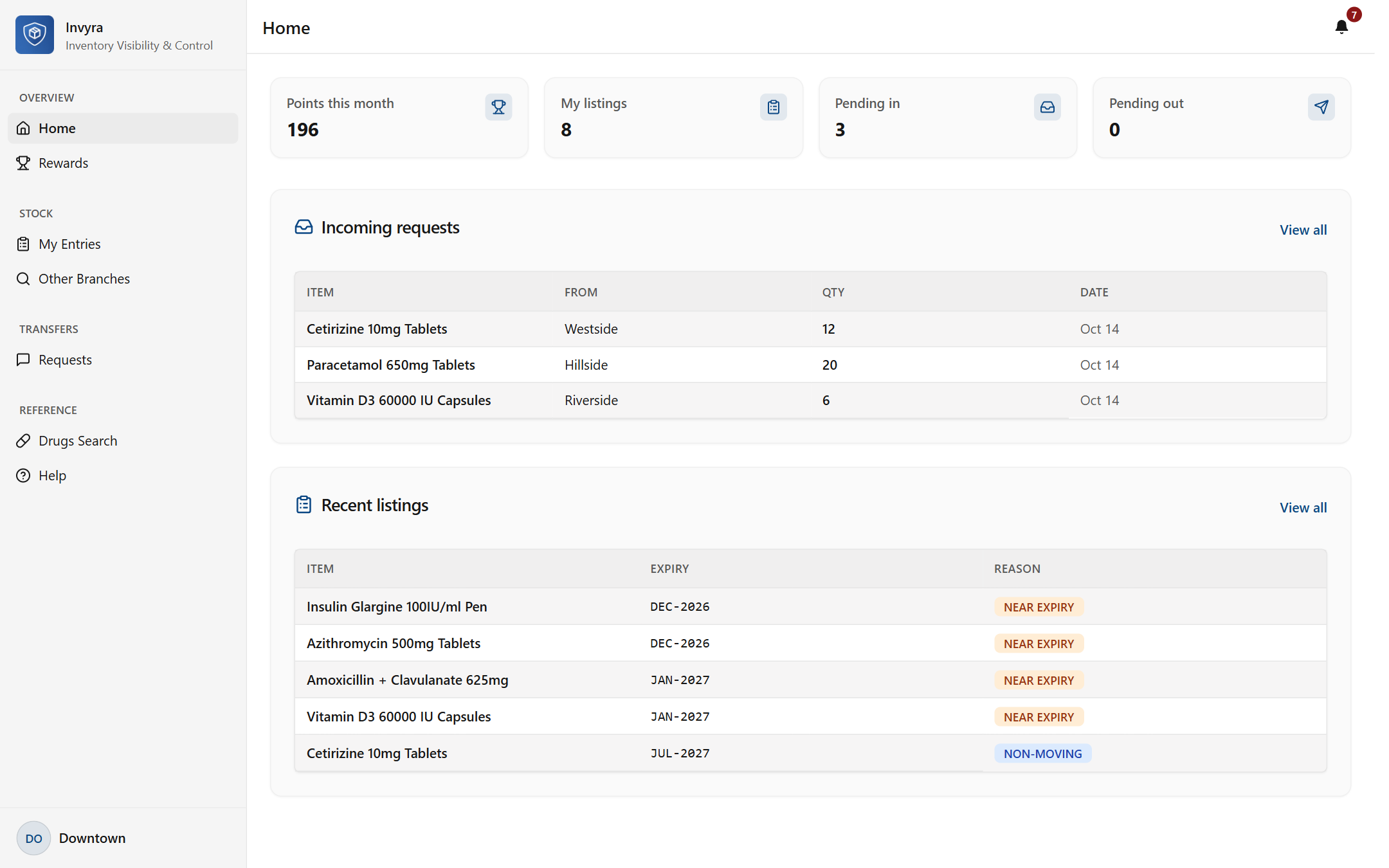Open the Help page
The width and height of the screenshot is (1389, 868).
123,475
